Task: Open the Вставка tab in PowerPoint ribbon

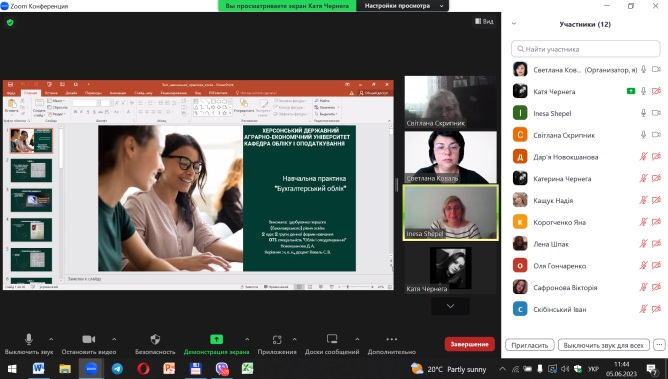Action: (51, 92)
